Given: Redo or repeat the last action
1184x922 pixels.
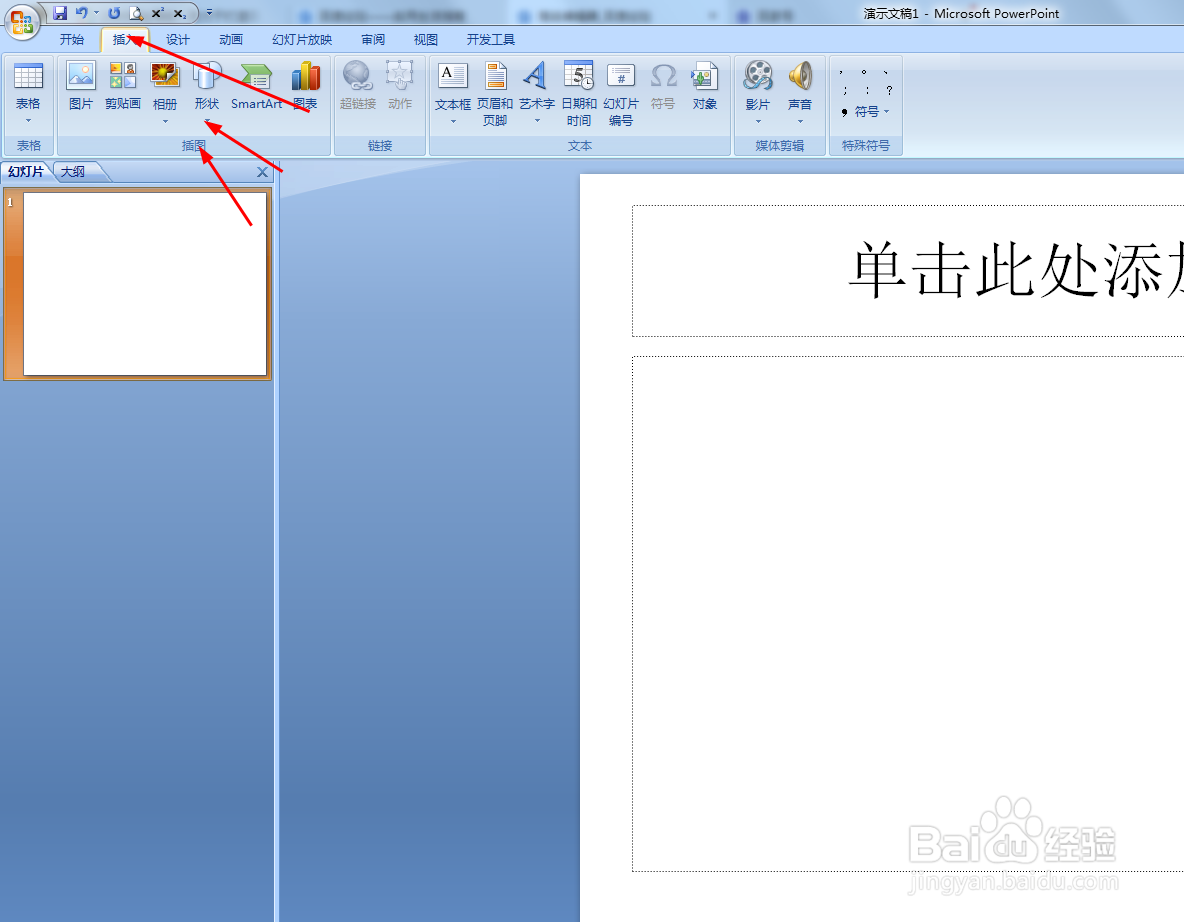Looking at the screenshot, I should 114,13.
